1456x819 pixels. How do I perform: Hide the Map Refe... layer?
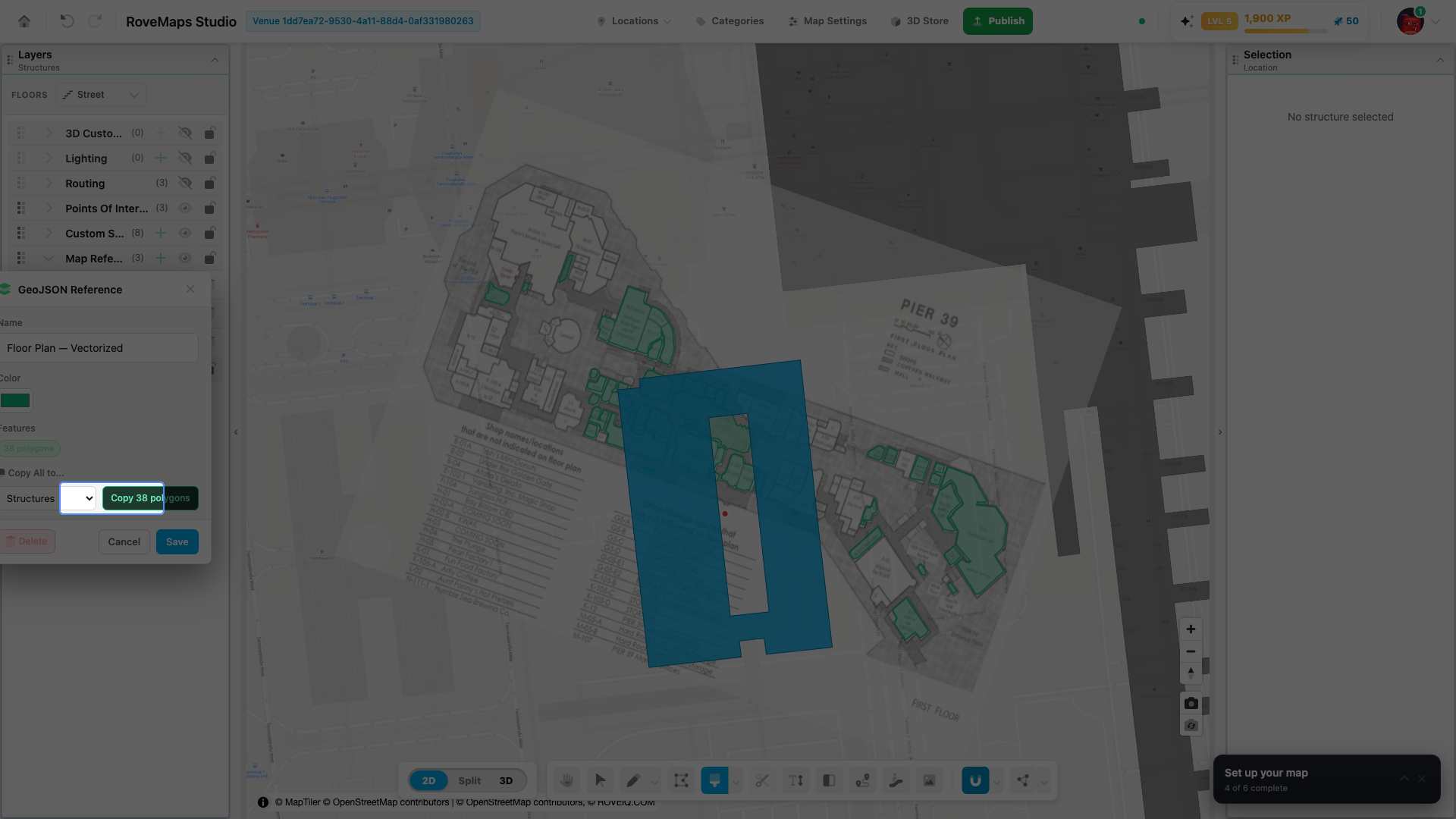185,258
